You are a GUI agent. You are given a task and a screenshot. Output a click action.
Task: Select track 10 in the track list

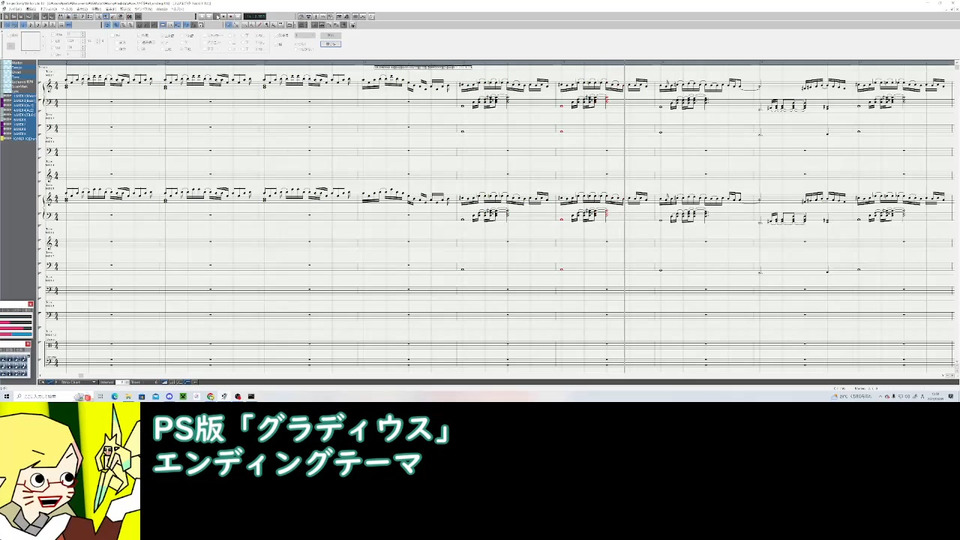24,138
